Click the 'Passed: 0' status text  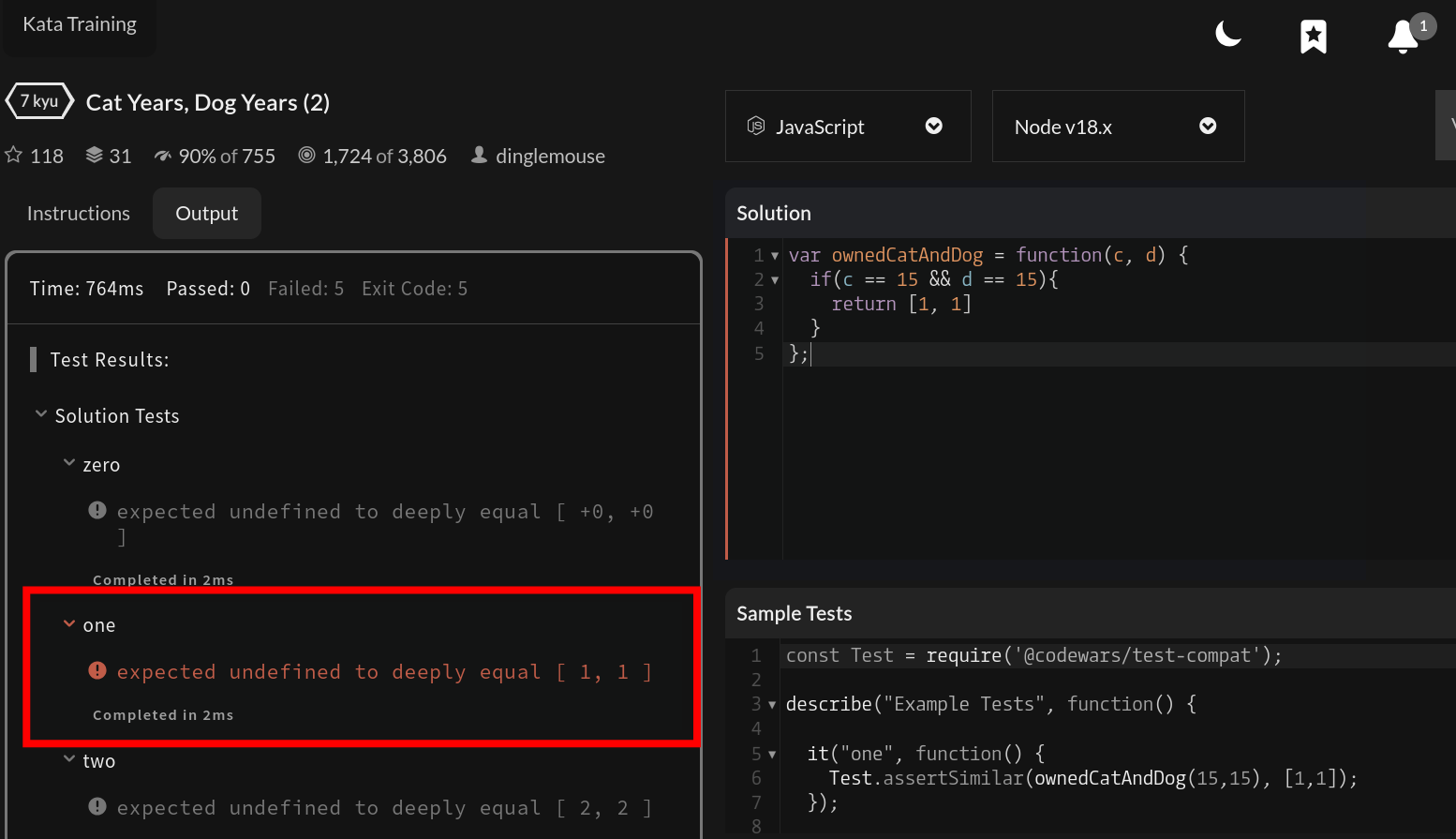(208, 289)
